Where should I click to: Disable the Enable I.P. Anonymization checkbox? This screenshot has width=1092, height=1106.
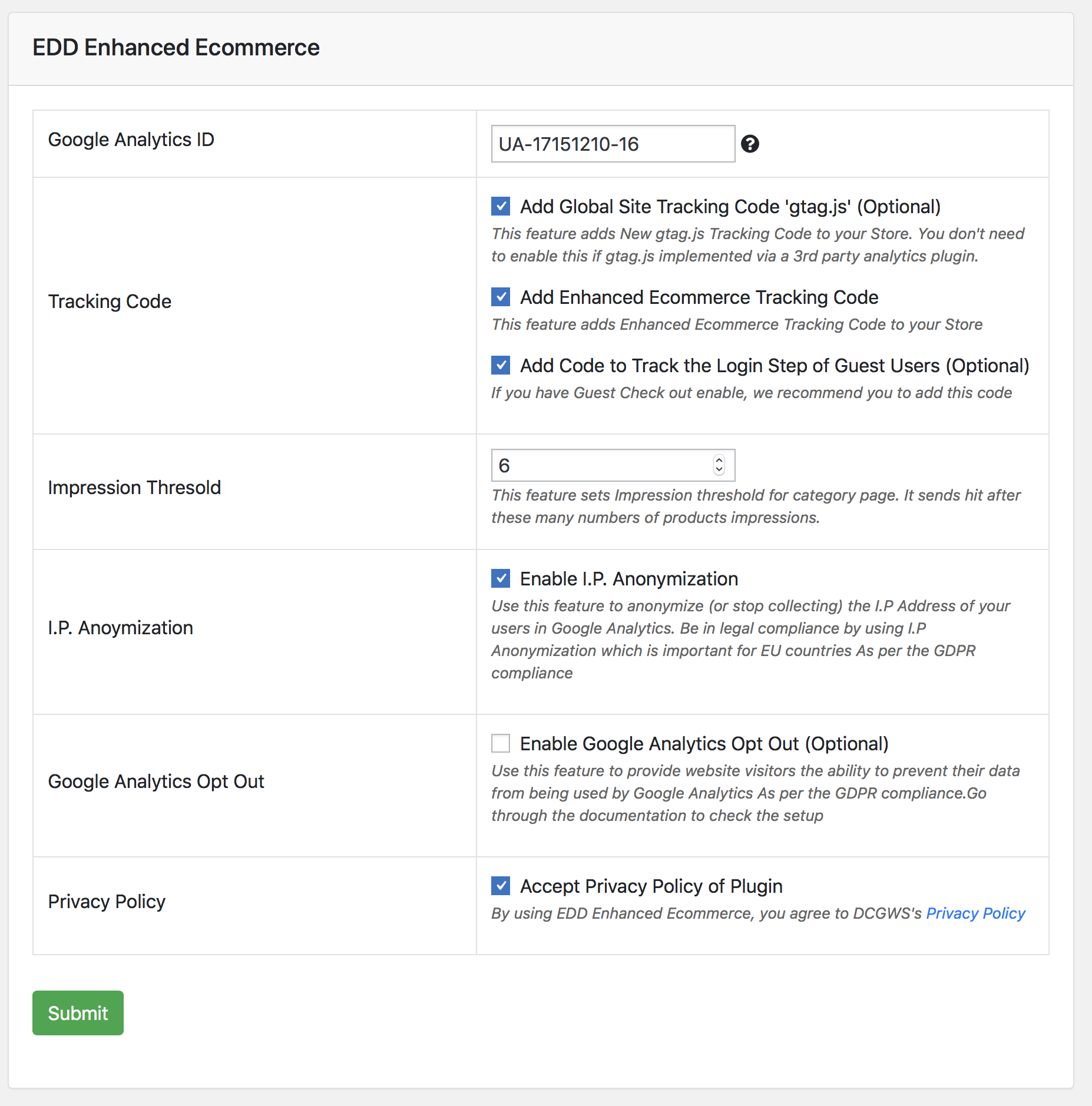click(501, 578)
